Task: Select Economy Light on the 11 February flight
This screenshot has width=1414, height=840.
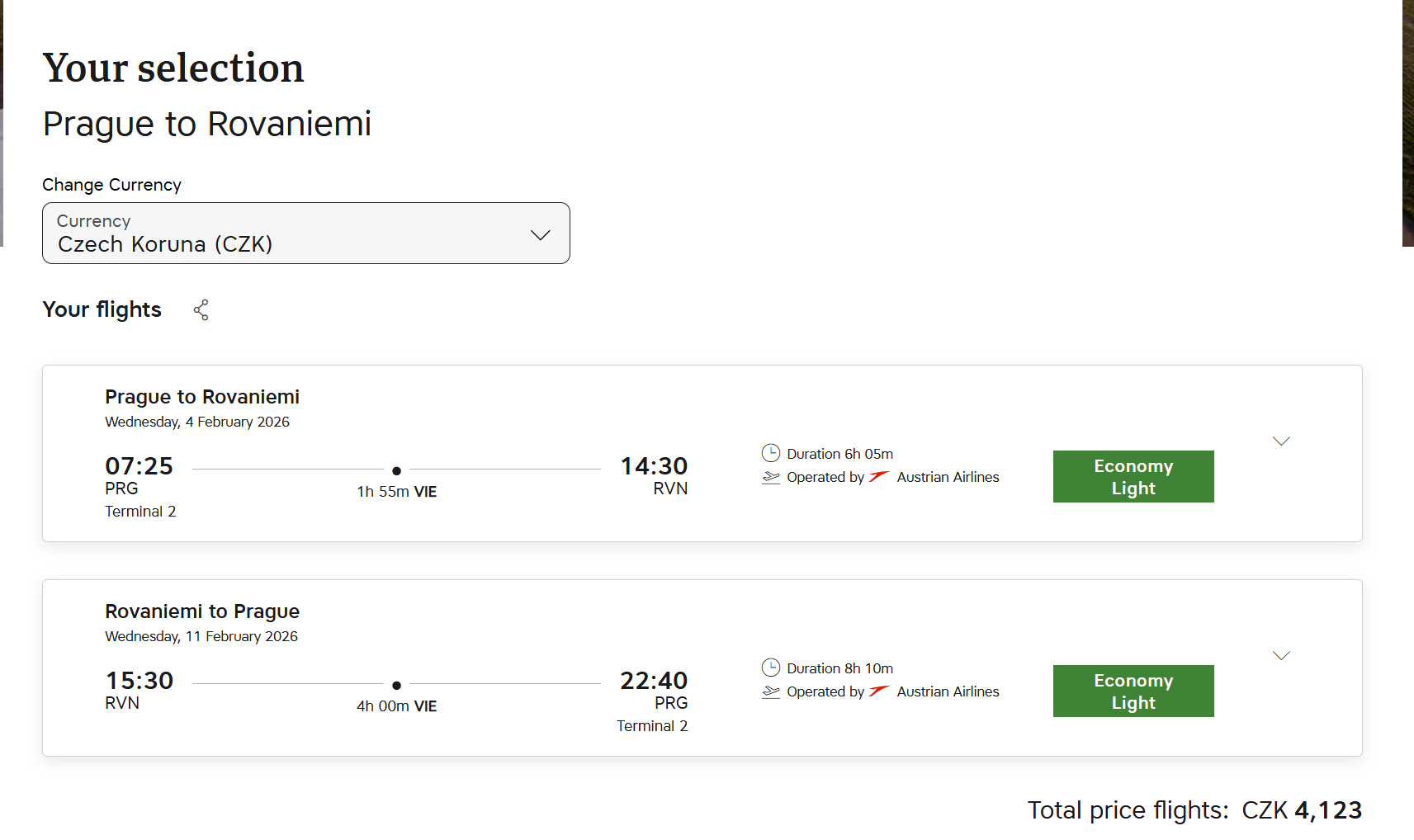Action: pos(1133,691)
